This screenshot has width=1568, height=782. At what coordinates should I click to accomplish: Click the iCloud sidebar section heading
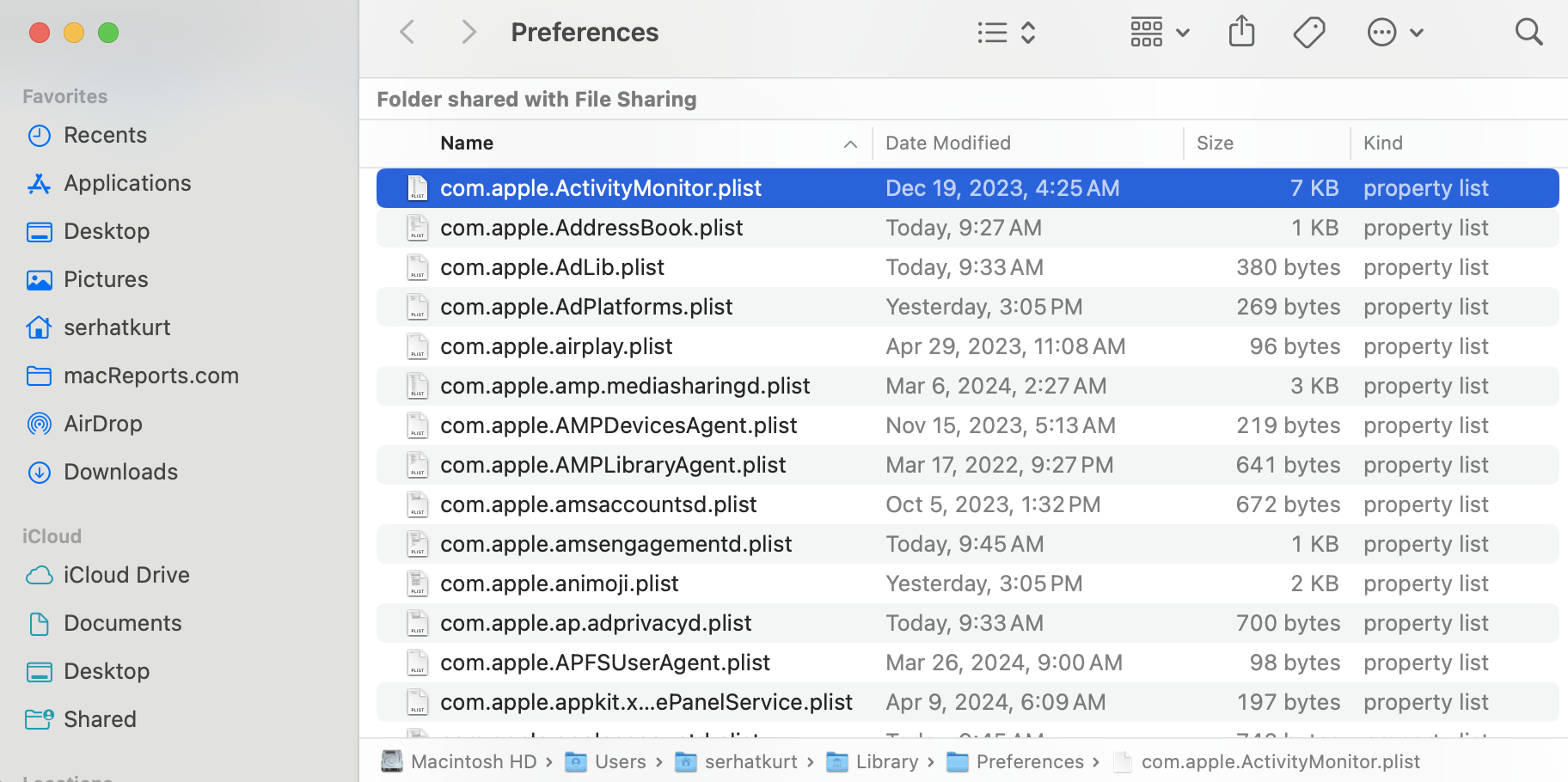coord(52,536)
